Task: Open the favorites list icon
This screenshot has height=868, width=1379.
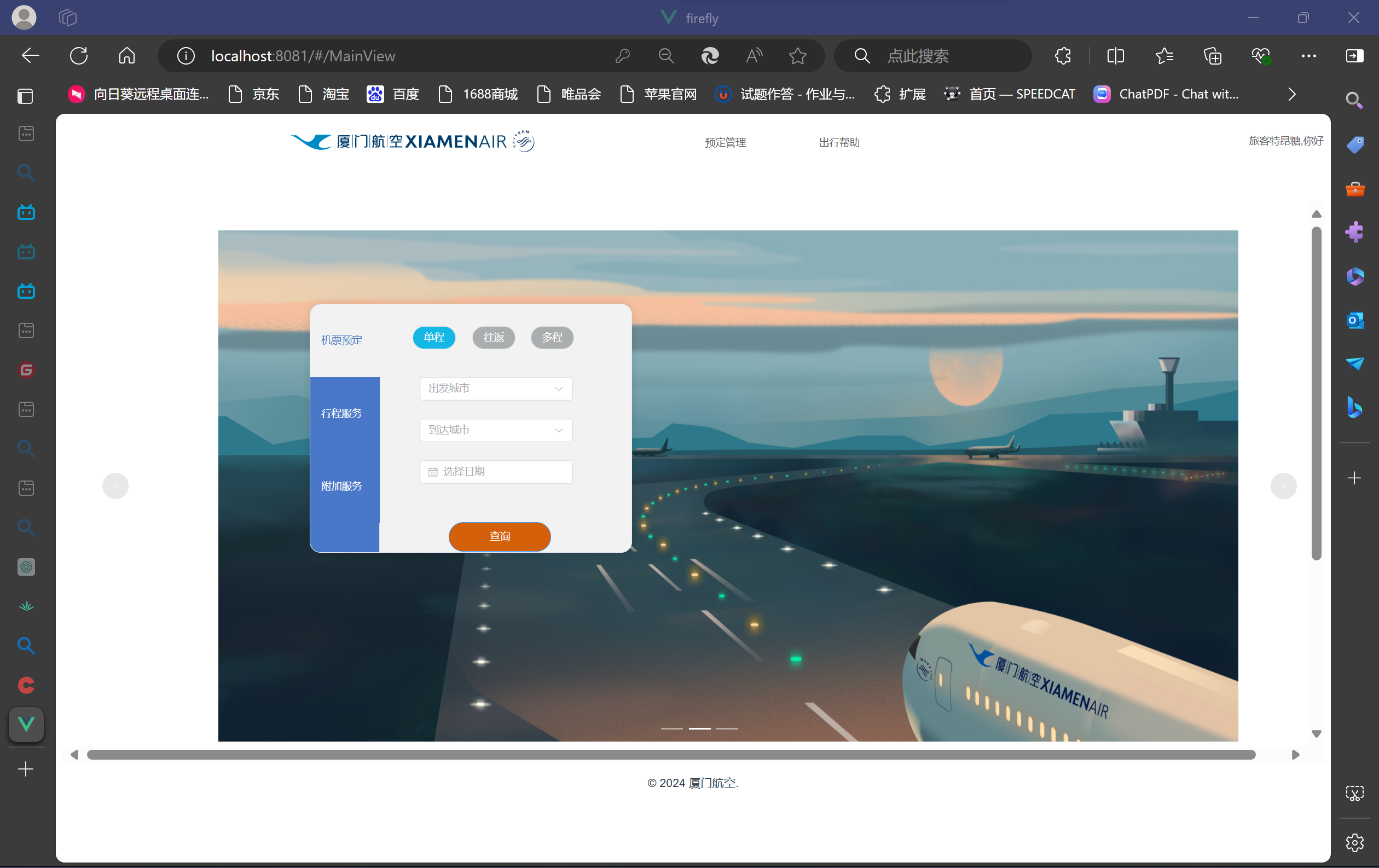Action: 1164,55
